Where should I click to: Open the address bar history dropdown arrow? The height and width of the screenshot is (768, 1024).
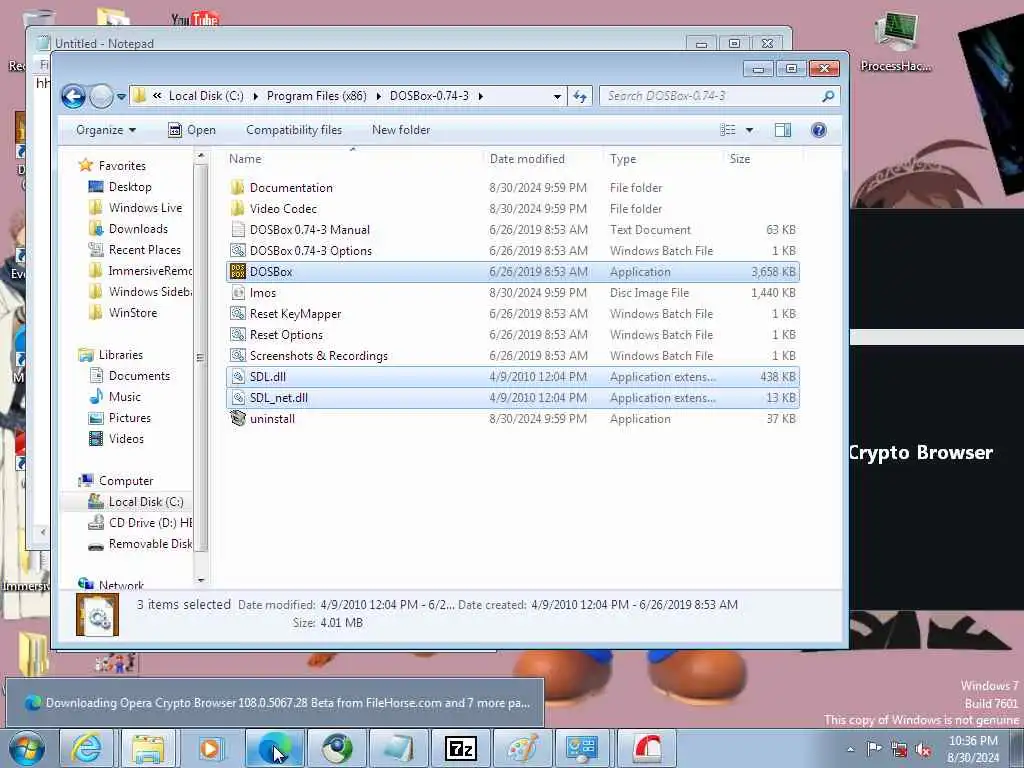click(557, 97)
